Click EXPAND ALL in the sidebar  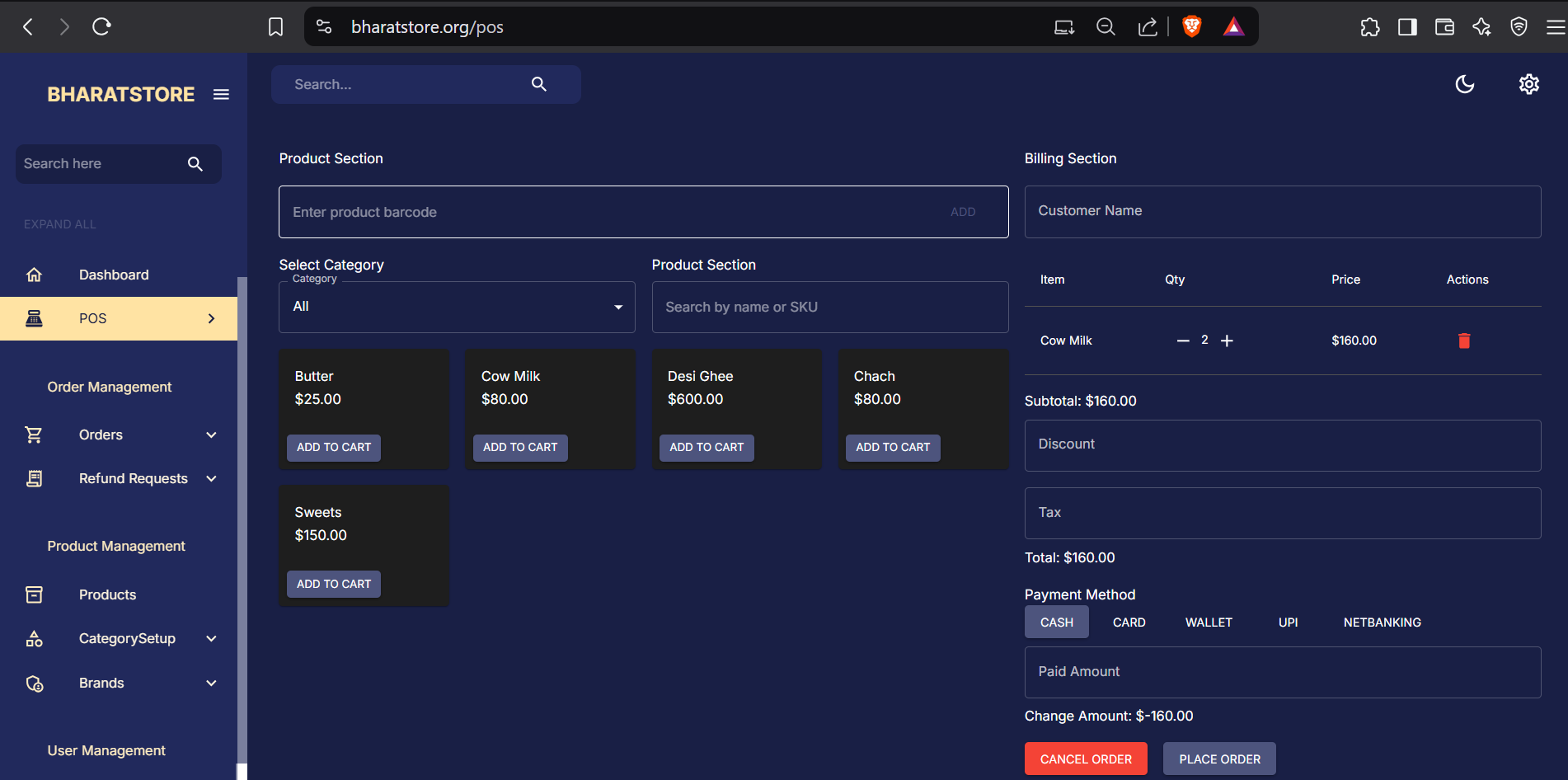pos(59,224)
